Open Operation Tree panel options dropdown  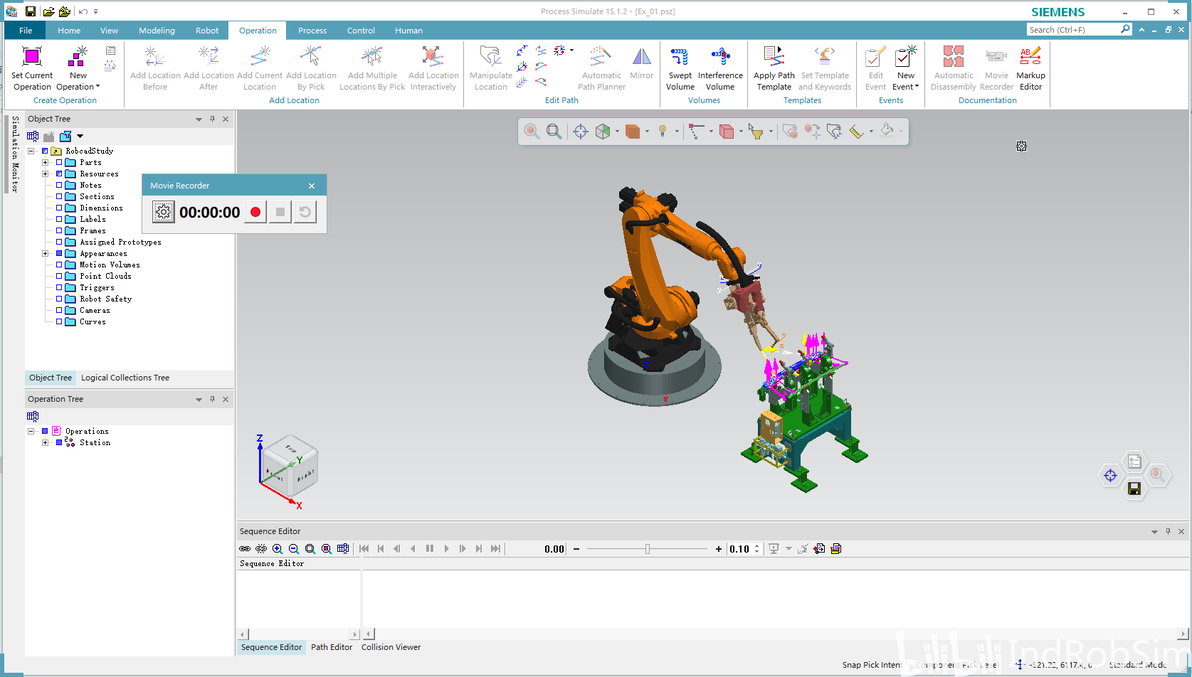(x=198, y=400)
